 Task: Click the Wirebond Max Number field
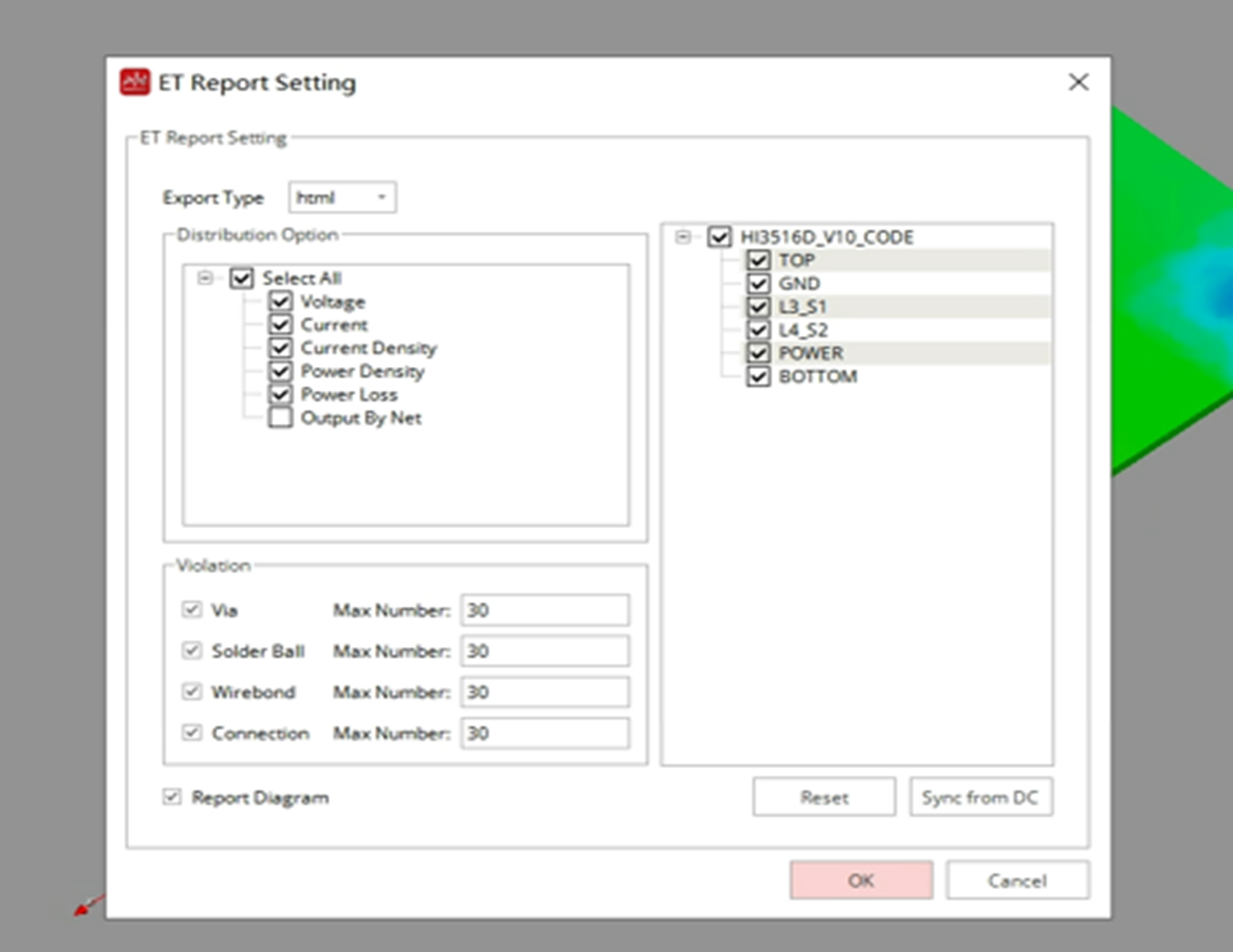(545, 692)
